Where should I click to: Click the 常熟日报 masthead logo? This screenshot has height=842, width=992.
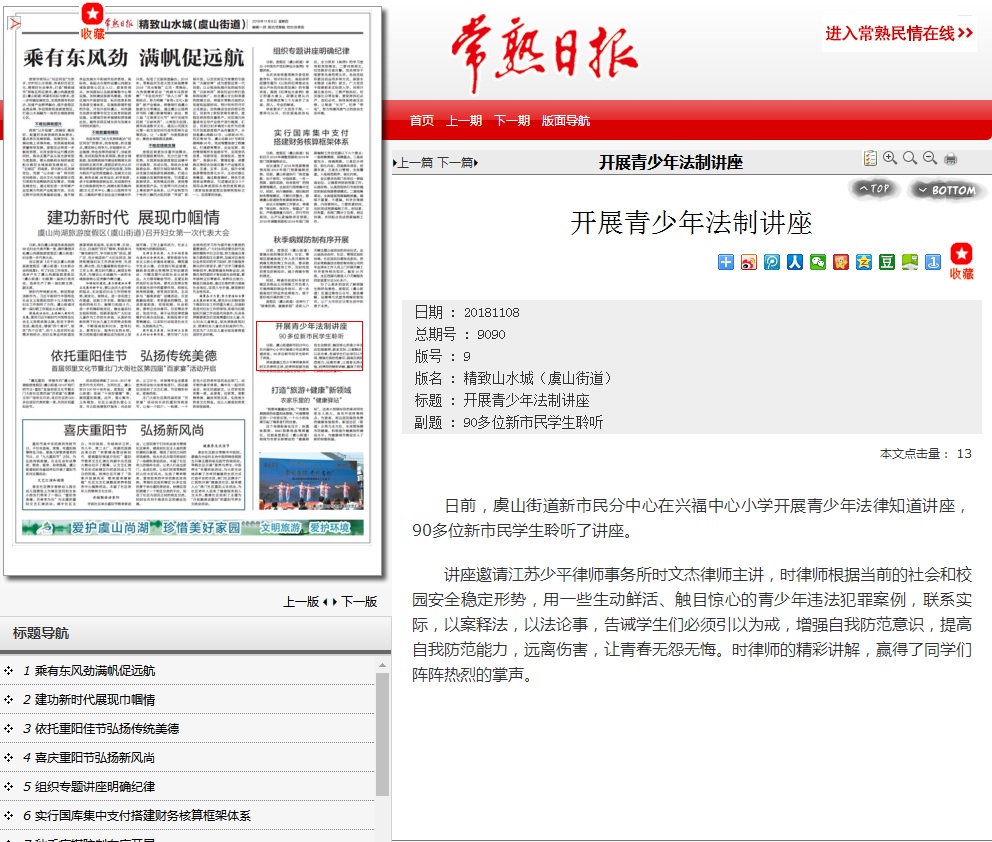545,54
